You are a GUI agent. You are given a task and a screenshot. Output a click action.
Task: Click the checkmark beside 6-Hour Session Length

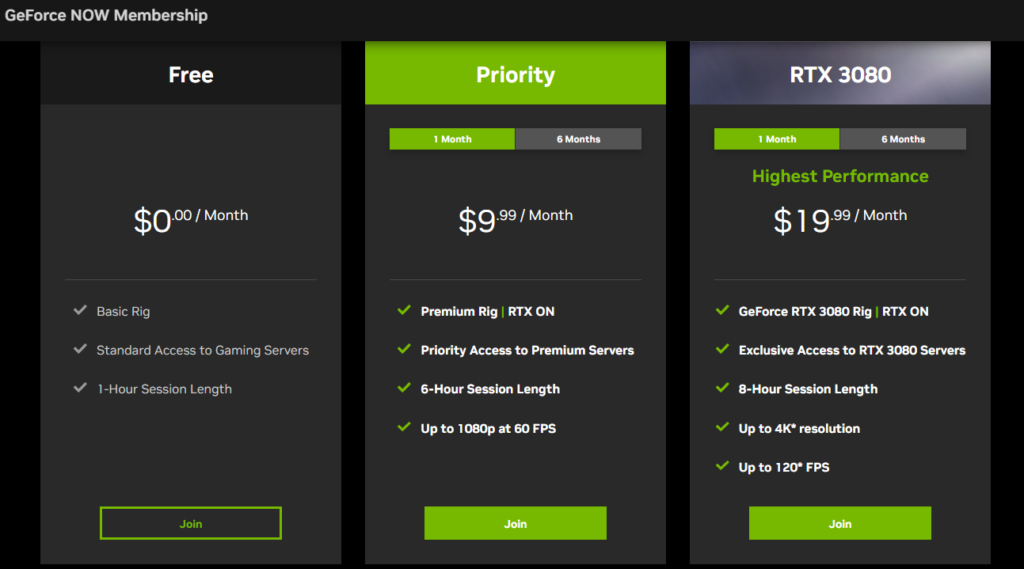(404, 388)
